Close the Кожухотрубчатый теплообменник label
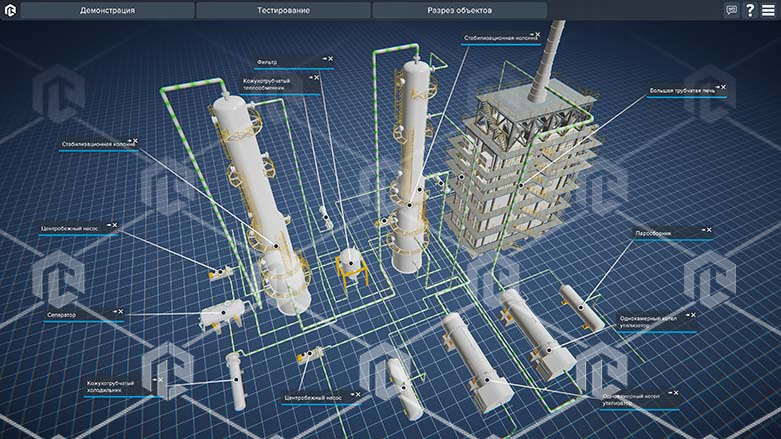The width and height of the screenshot is (781, 439). [316, 77]
